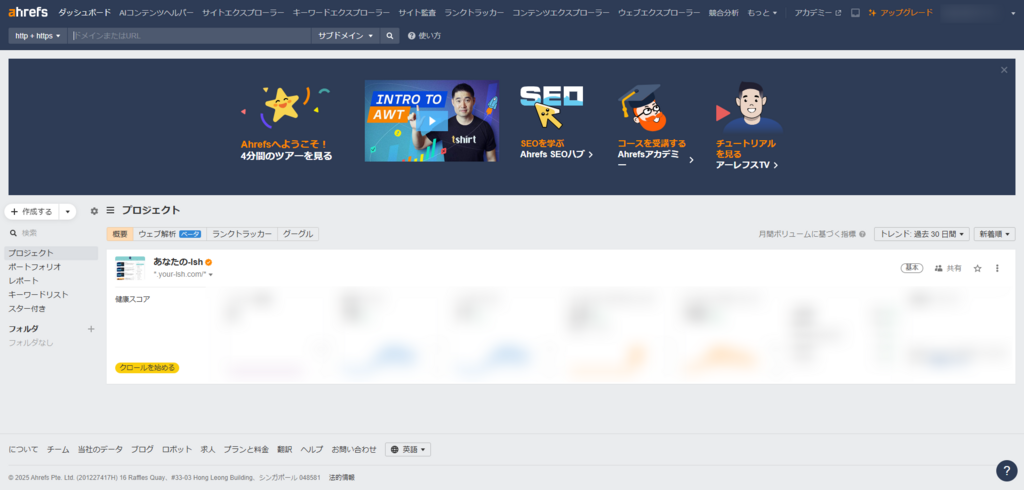The image size is (1024, 490).
Task: Open the http + https protocol dropdown
Action: pos(37,36)
